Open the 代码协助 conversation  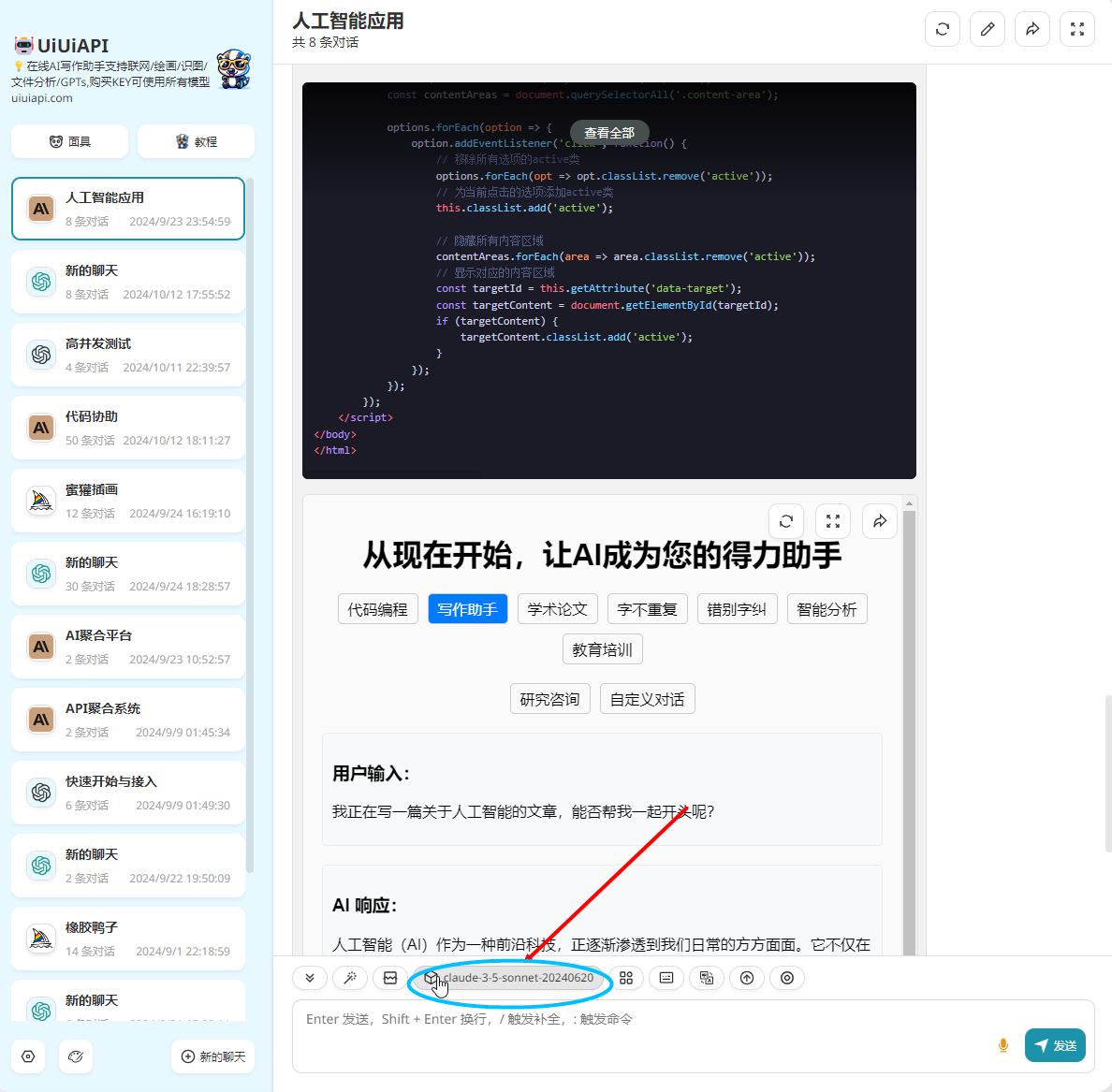[128, 428]
